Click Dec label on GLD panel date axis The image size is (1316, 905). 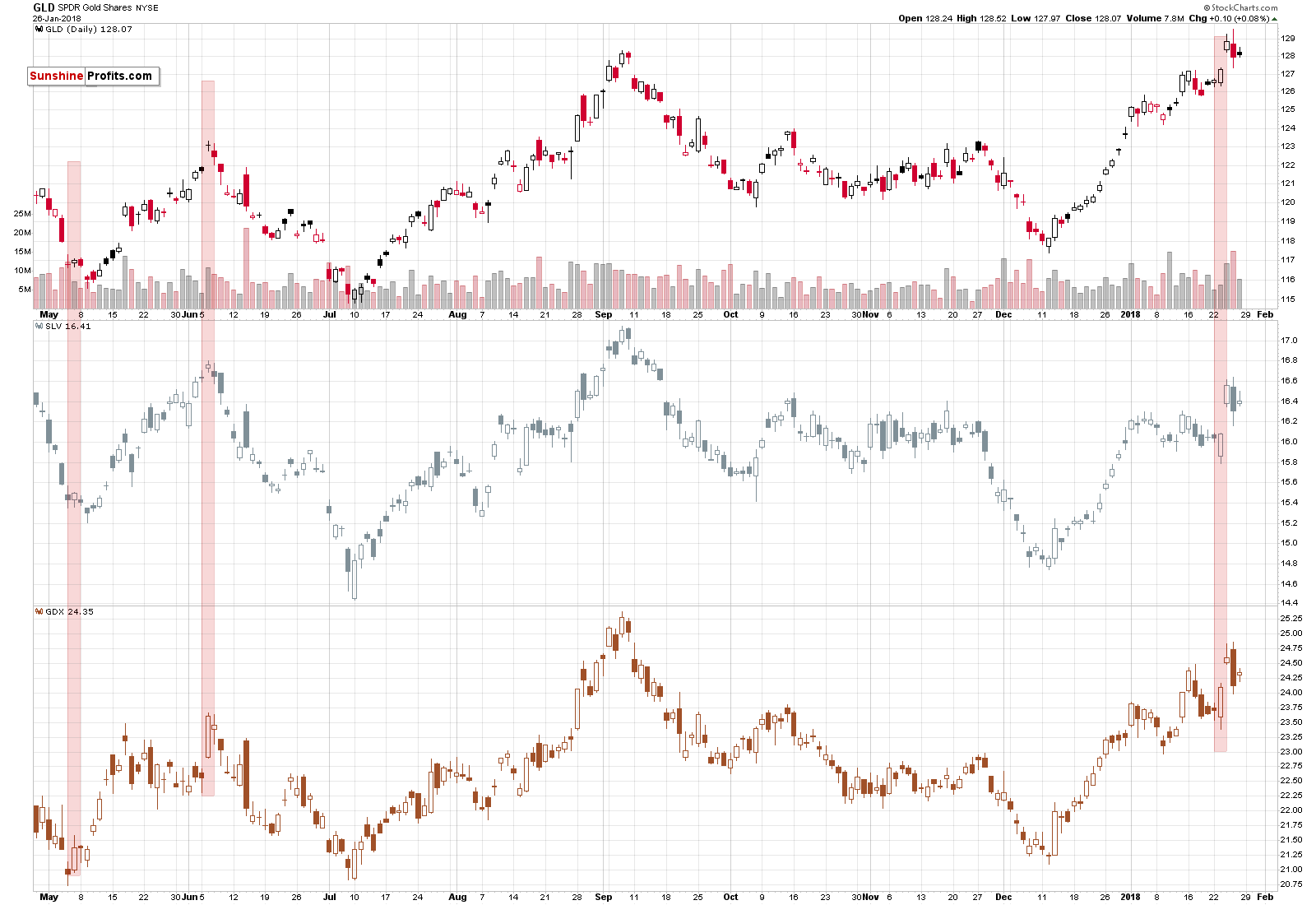pyautogui.click(x=1003, y=314)
